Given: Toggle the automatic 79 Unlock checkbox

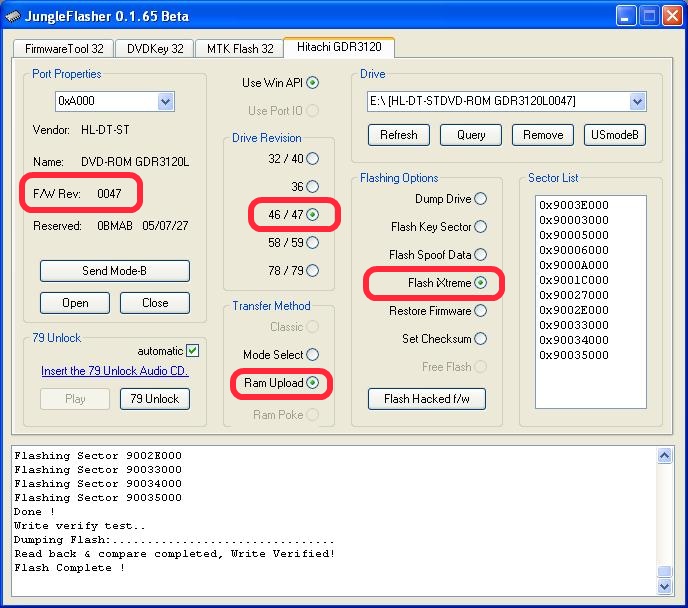Looking at the screenshot, I should [192, 350].
